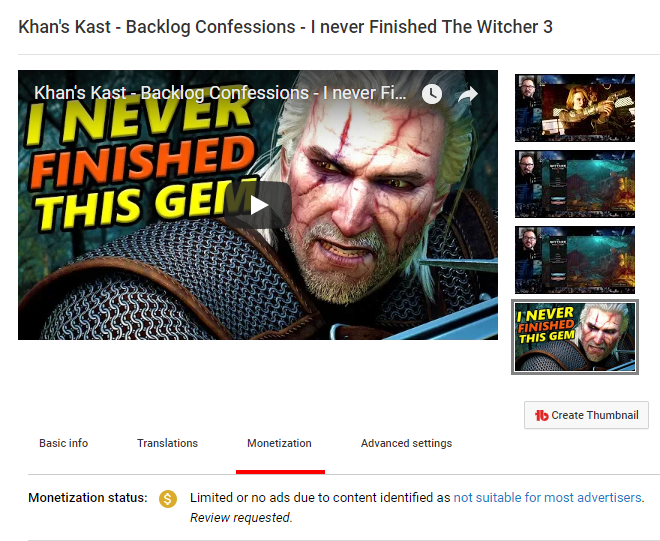660x541 pixels.
Task: Click the 'Monetization status:' label
Action: coord(88,498)
